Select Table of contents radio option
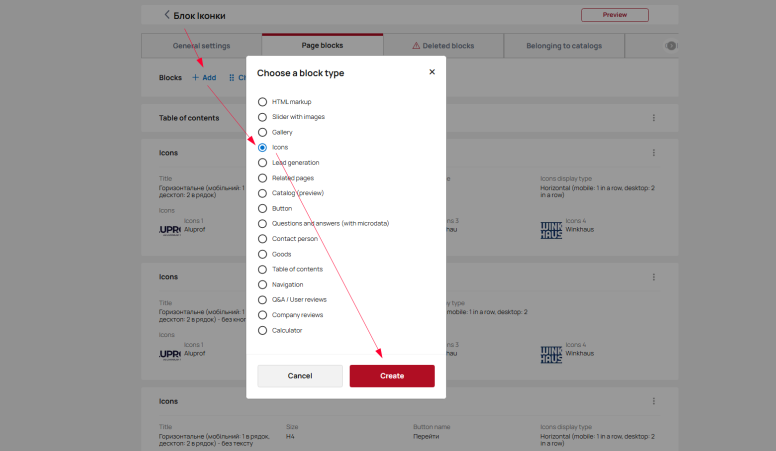 [x=262, y=269]
